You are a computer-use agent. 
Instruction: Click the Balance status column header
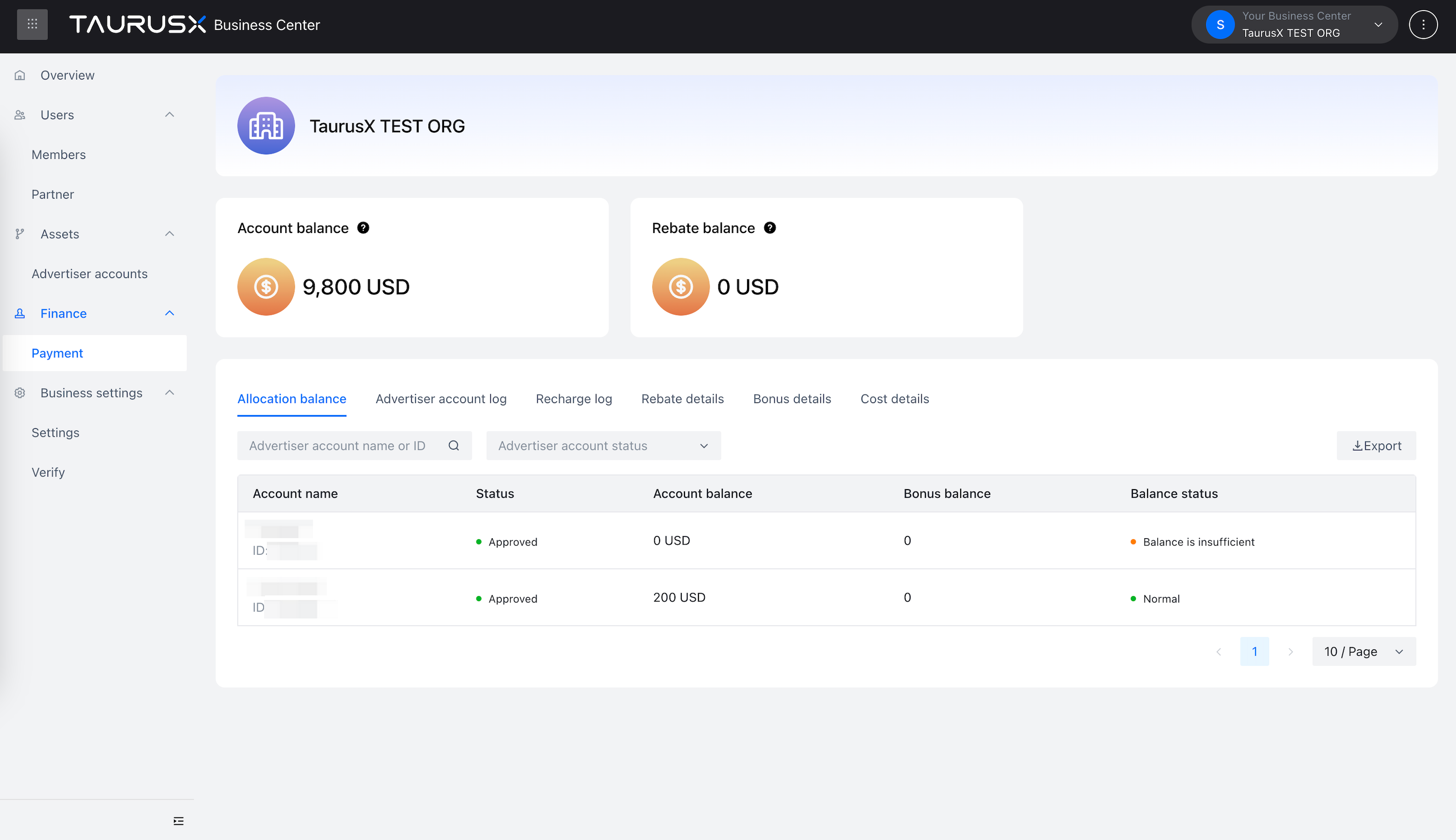click(1174, 493)
